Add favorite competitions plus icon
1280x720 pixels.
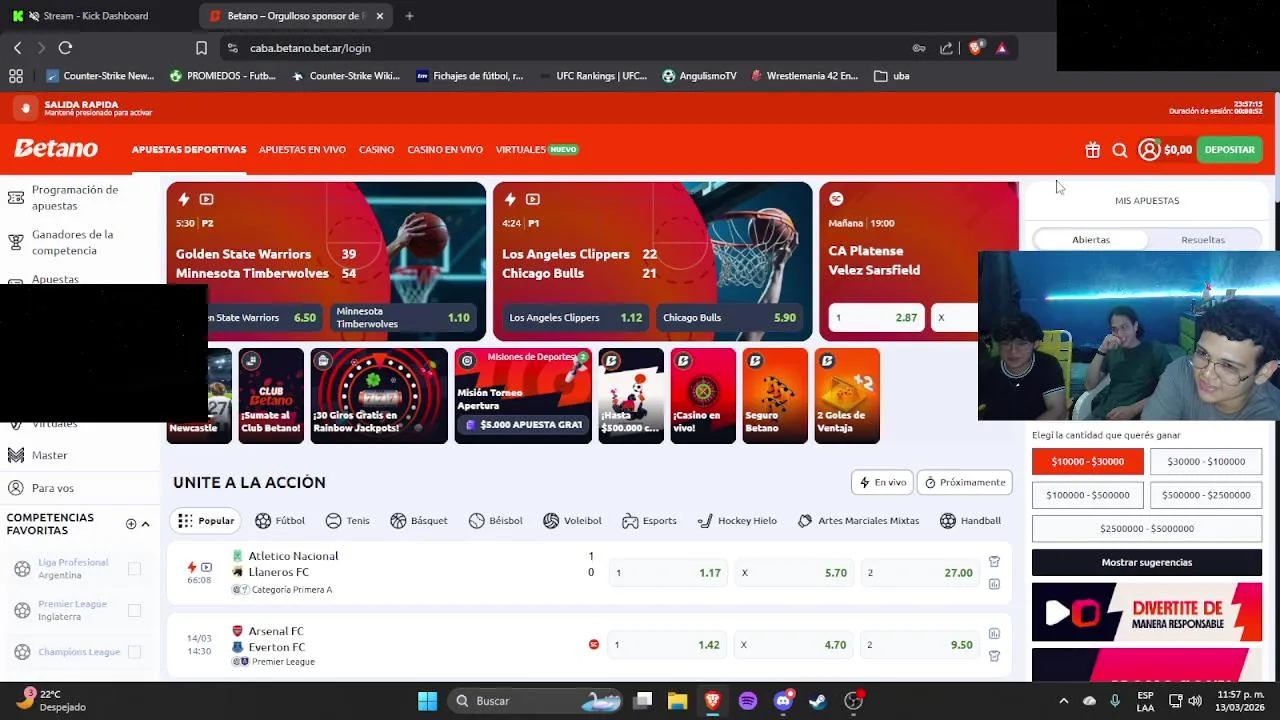coord(131,524)
